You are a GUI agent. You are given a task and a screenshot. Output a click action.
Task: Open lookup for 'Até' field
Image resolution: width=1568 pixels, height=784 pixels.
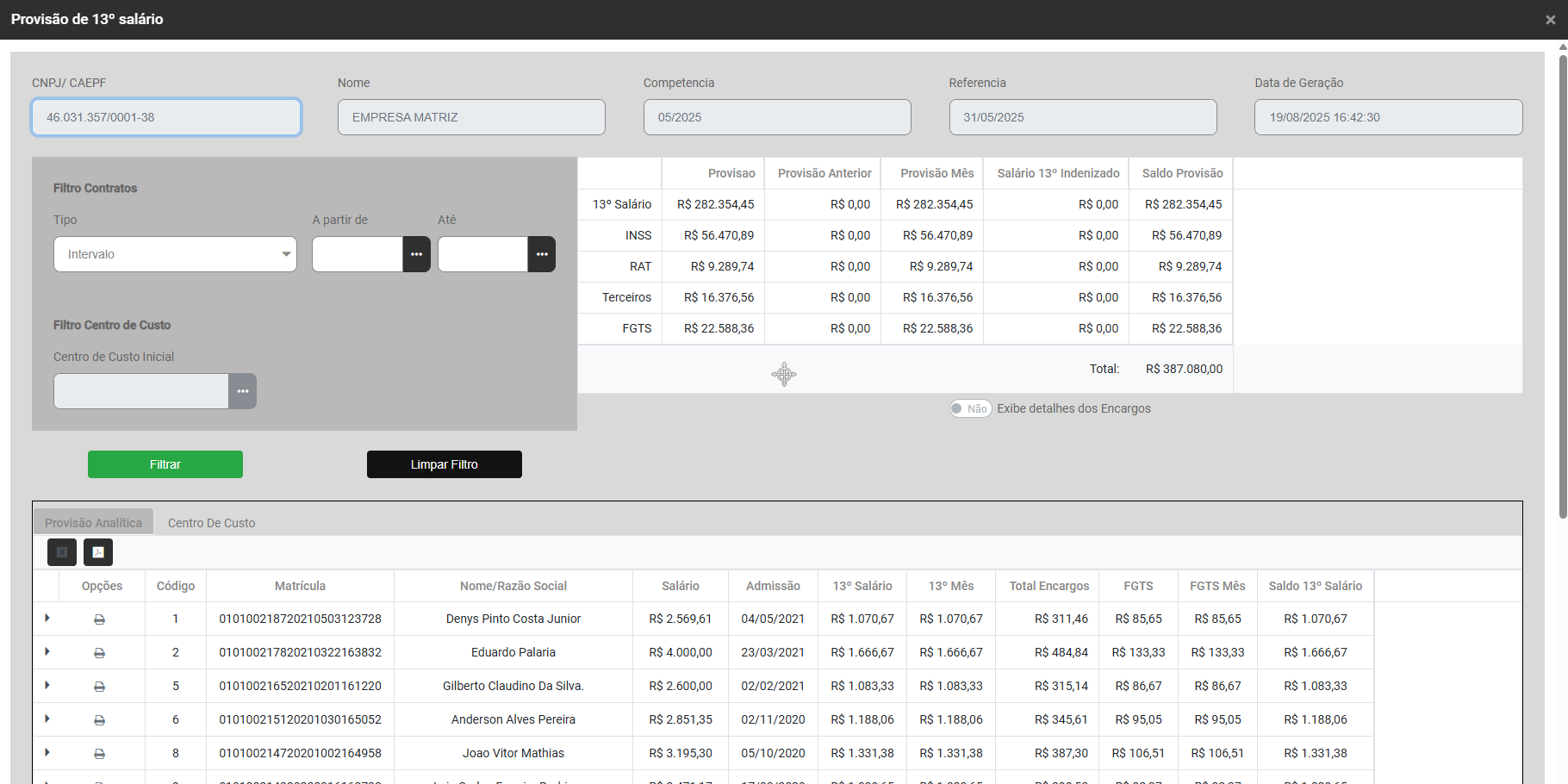click(x=542, y=254)
